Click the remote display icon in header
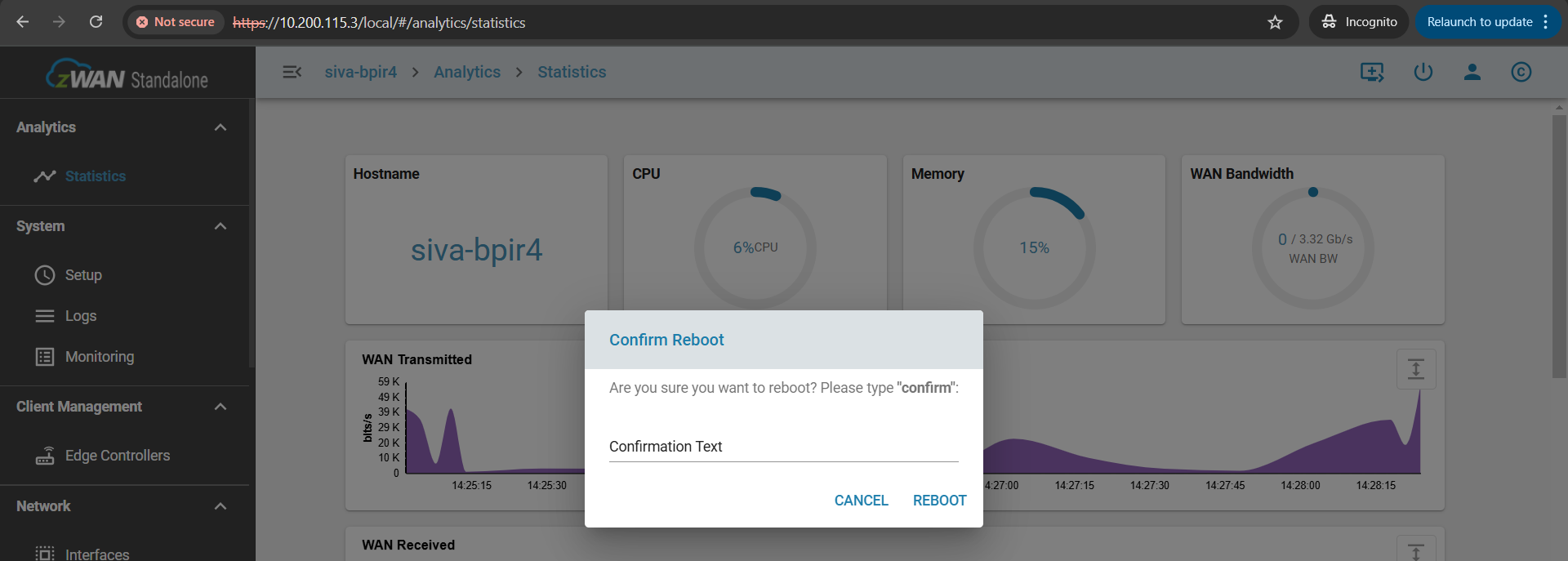1568x561 pixels. pos(1372,72)
